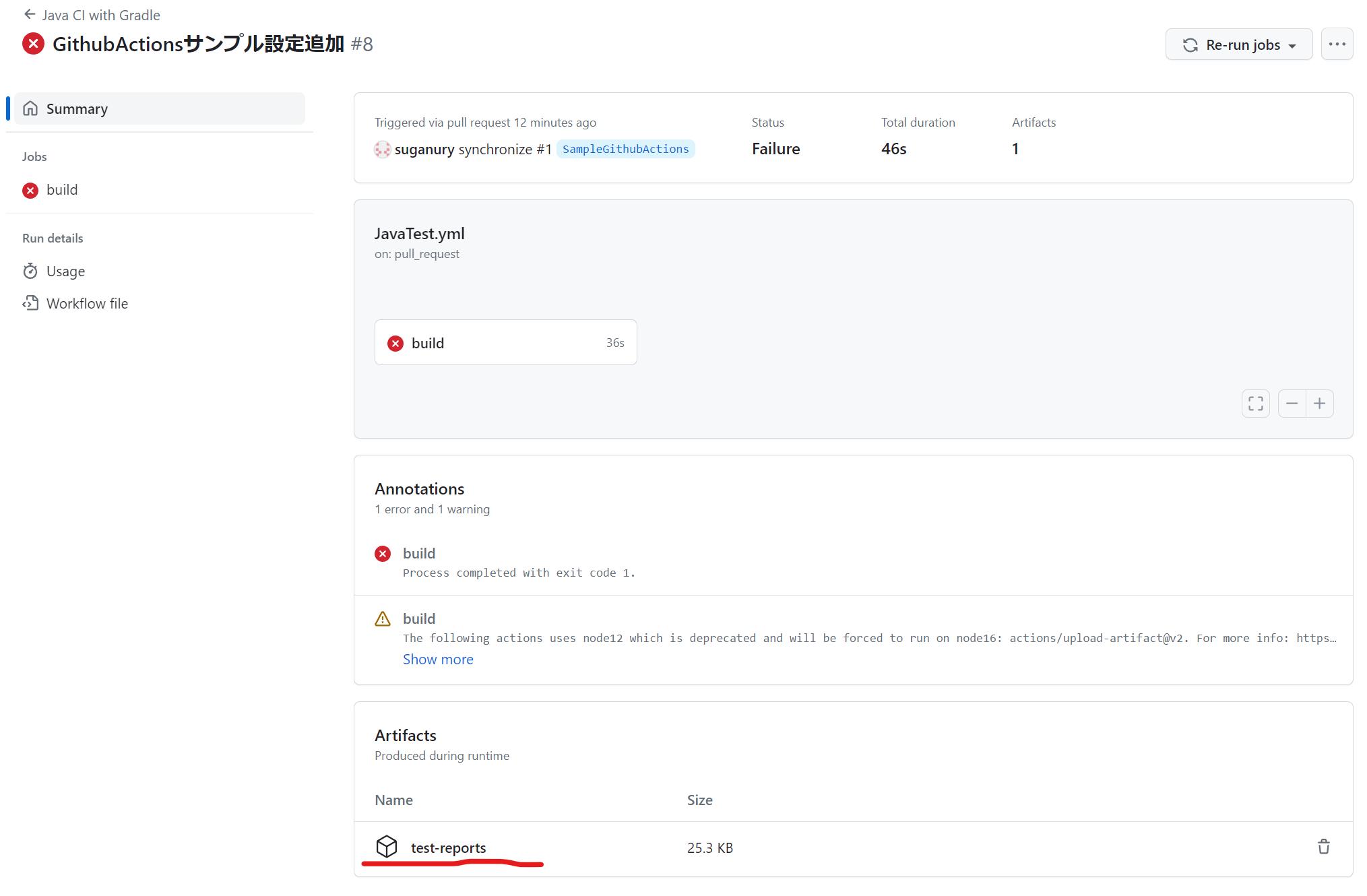Click the test-reports package icon

click(x=387, y=847)
